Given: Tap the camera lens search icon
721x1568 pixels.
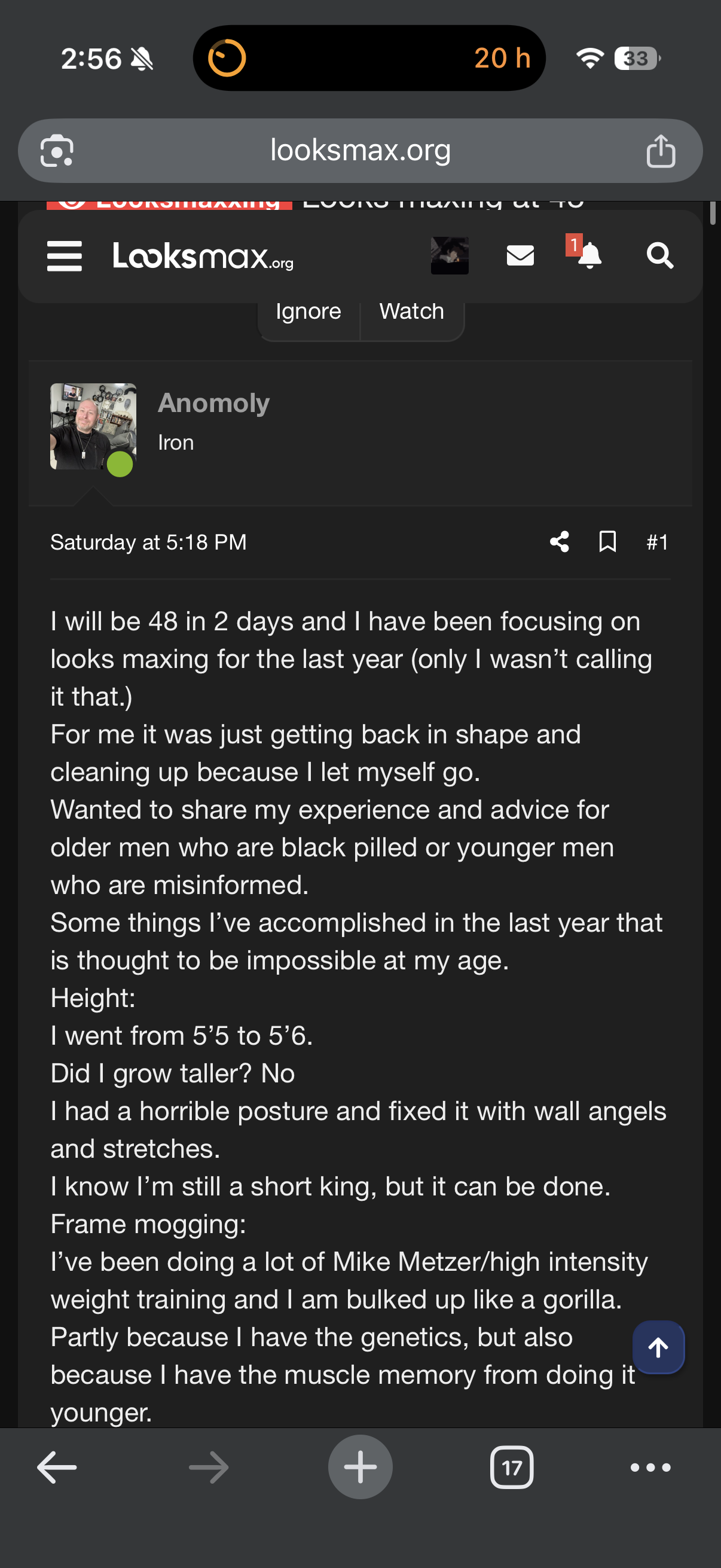Looking at the screenshot, I should point(57,151).
